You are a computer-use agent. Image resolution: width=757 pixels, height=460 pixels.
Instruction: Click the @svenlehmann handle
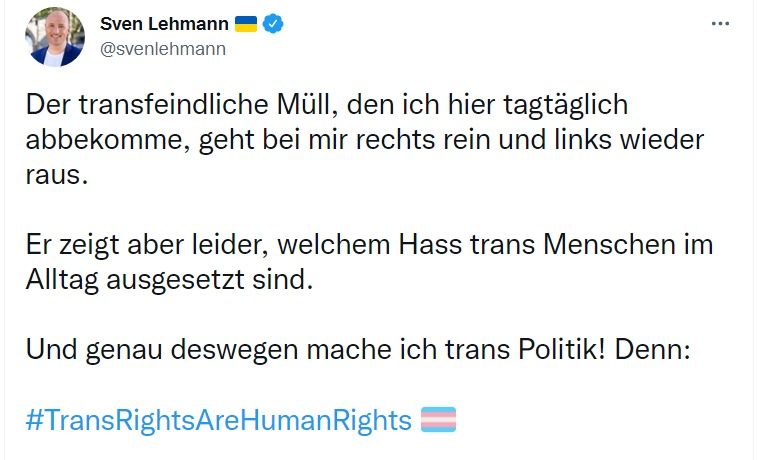coord(163,49)
